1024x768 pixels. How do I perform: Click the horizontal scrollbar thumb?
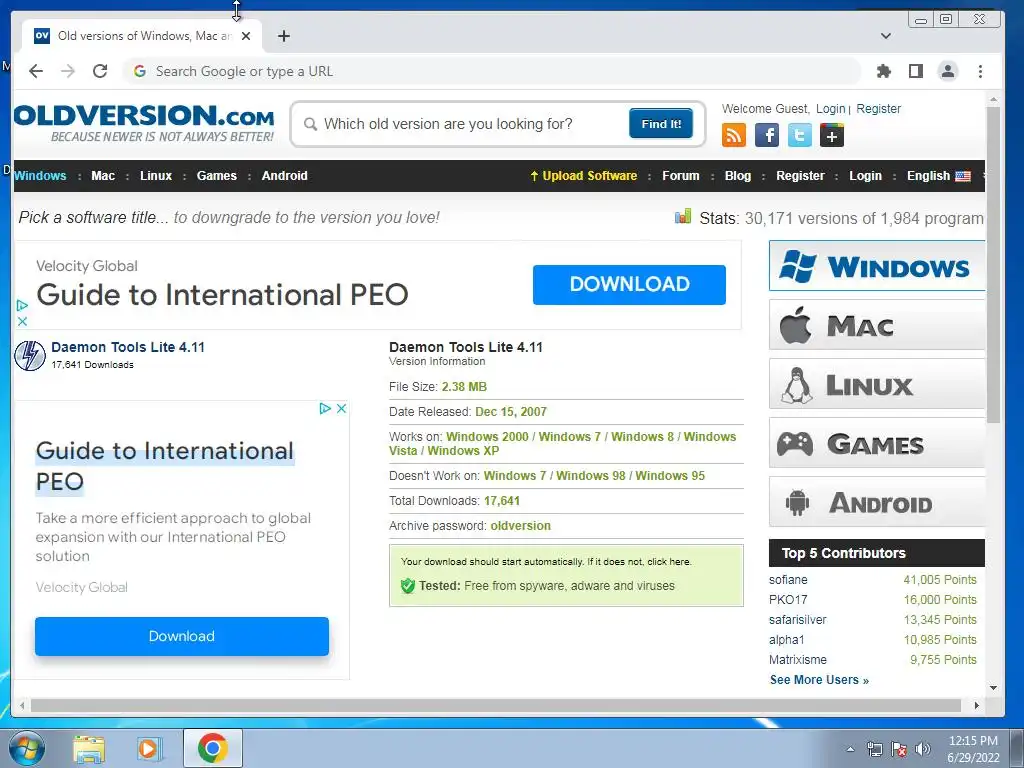[496, 705]
